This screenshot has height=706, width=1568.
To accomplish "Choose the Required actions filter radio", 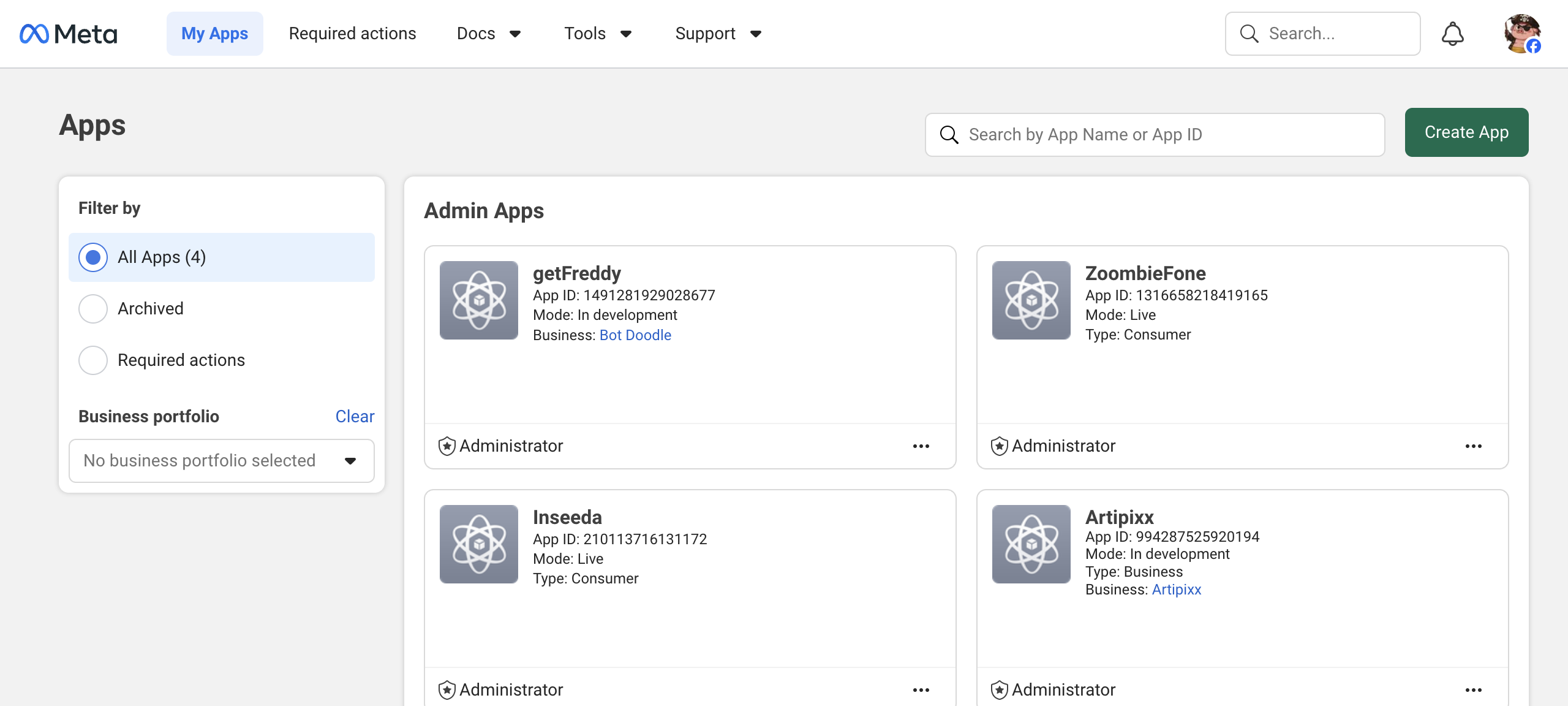I will [x=93, y=360].
